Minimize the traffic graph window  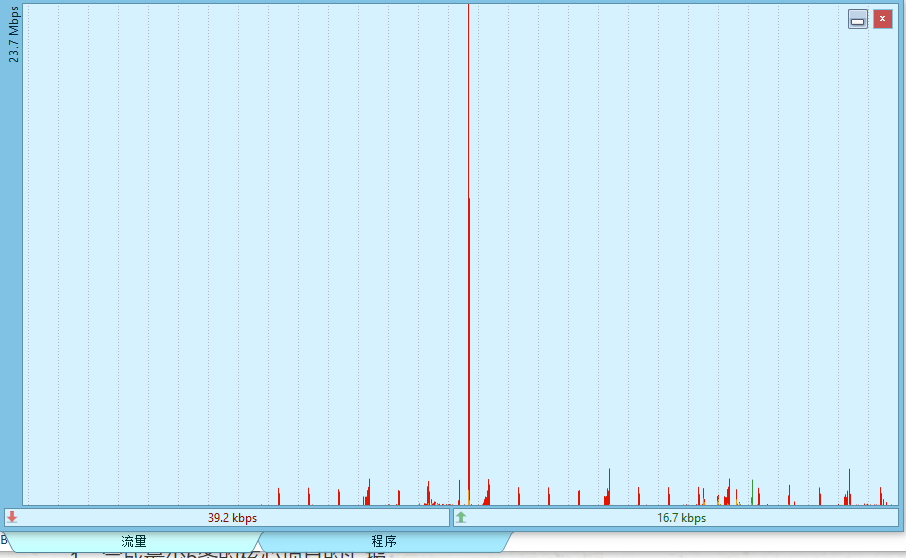858,19
